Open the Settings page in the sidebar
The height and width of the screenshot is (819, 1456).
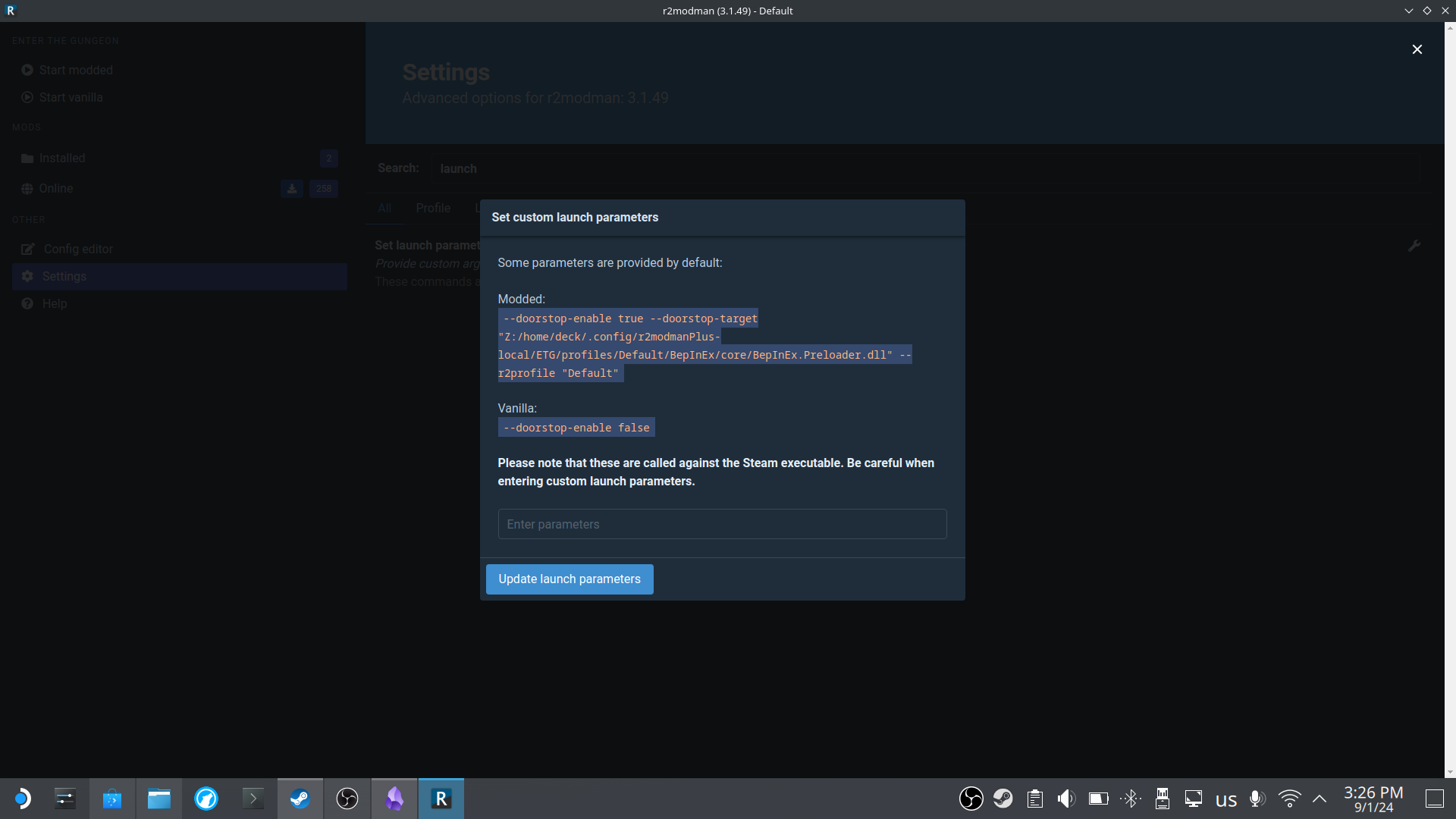click(179, 276)
